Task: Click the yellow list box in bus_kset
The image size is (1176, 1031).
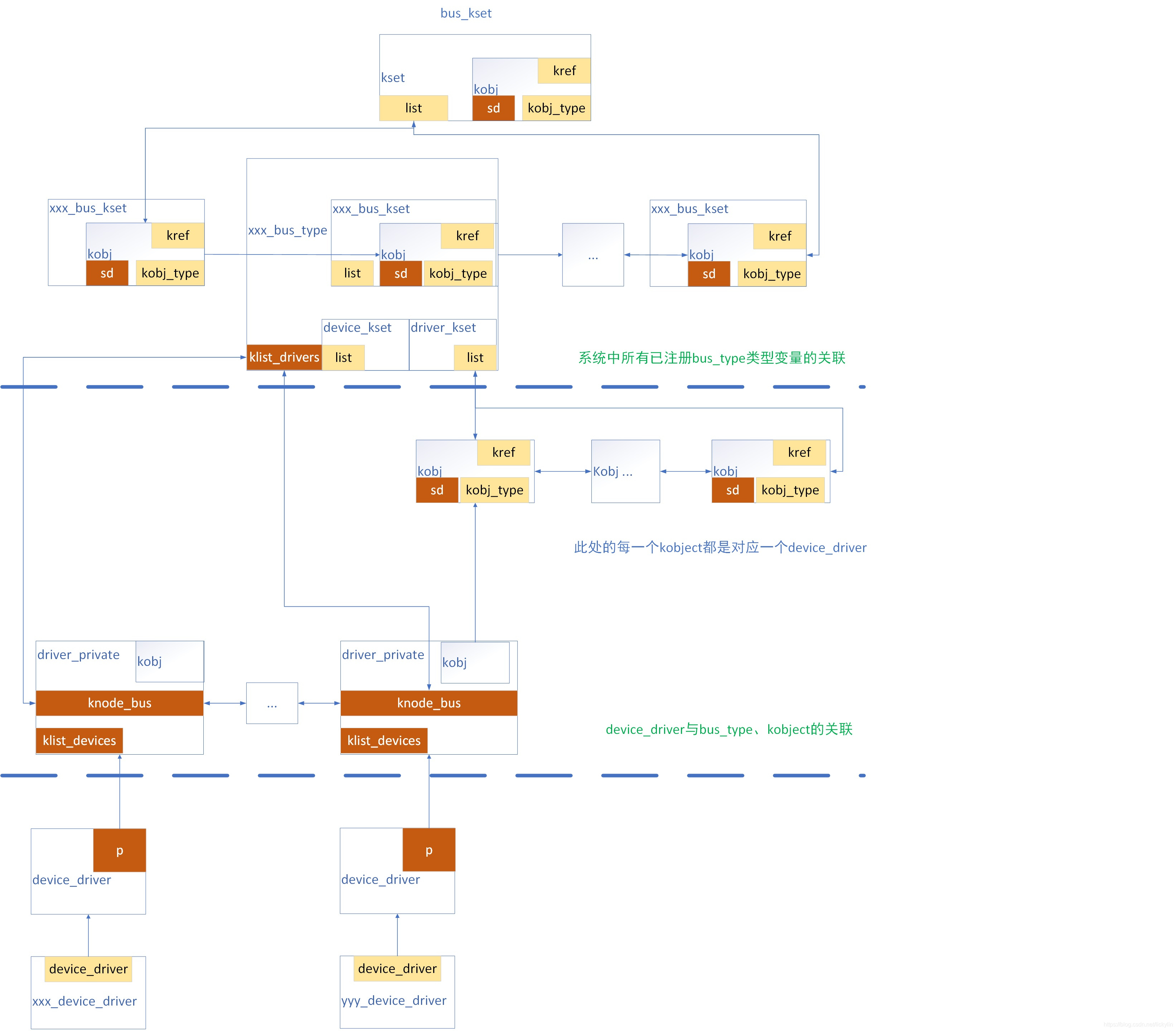Action: (x=413, y=108)
